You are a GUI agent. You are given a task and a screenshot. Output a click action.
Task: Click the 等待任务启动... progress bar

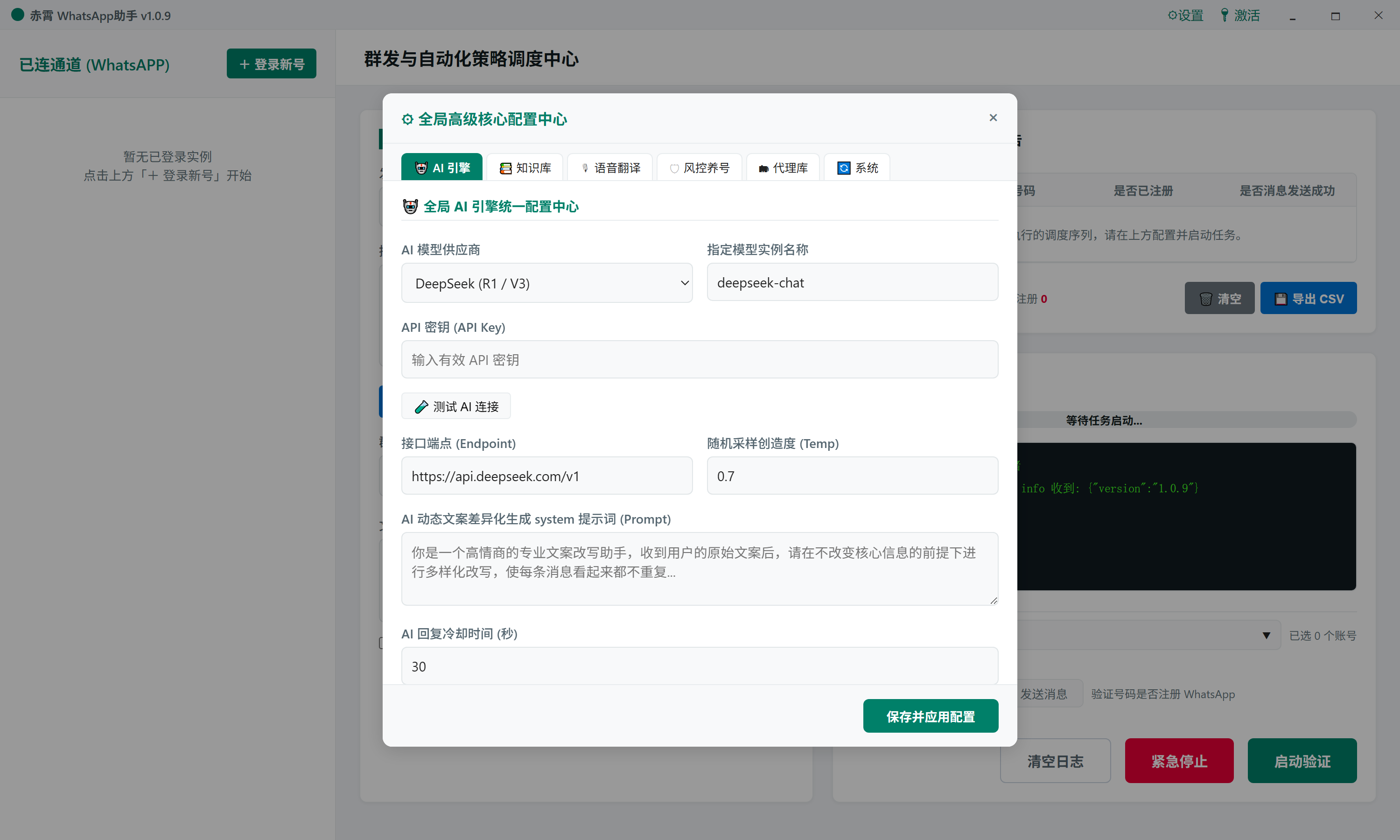(1186, 420)
